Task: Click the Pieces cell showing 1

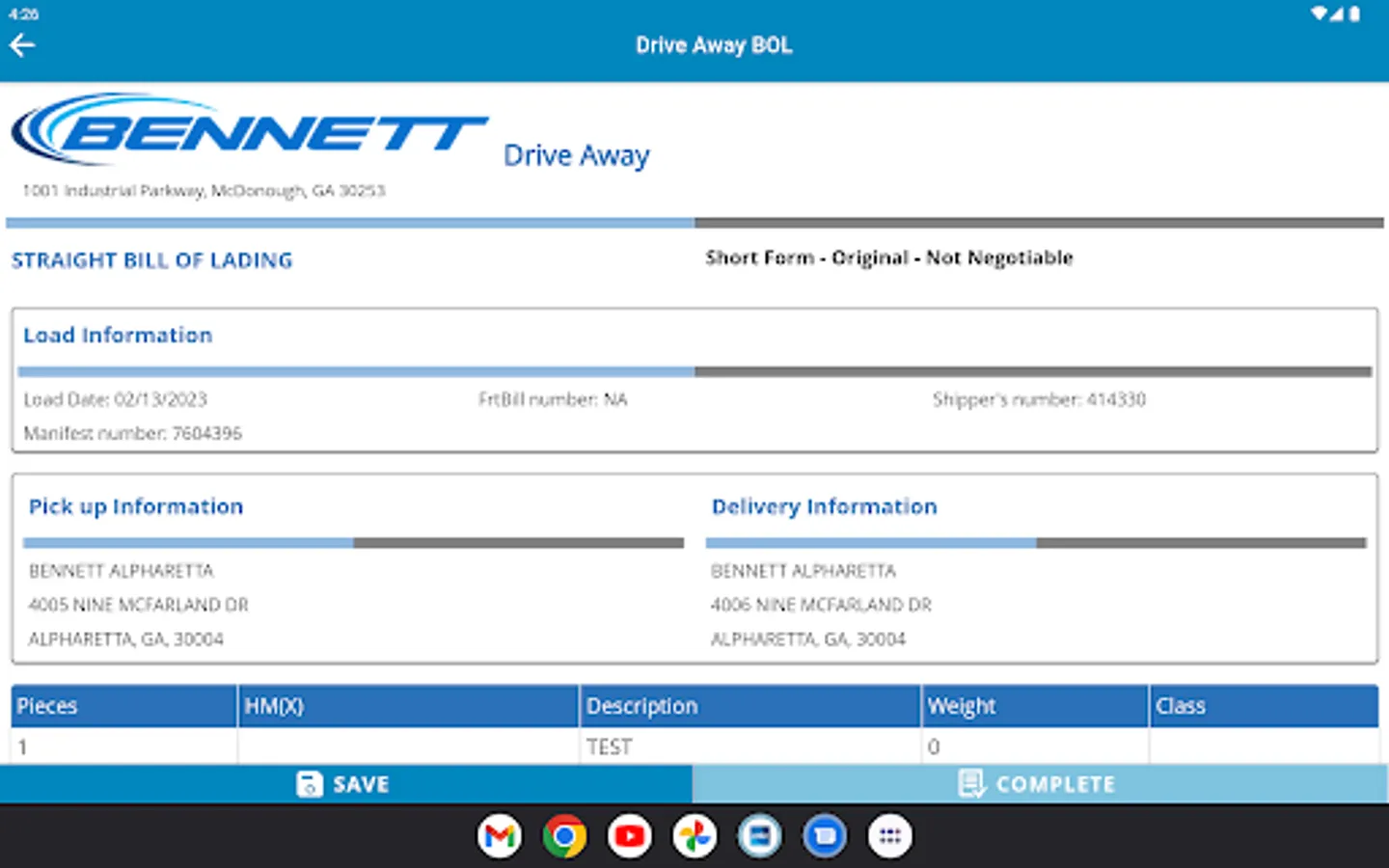Action: point(124,746)
